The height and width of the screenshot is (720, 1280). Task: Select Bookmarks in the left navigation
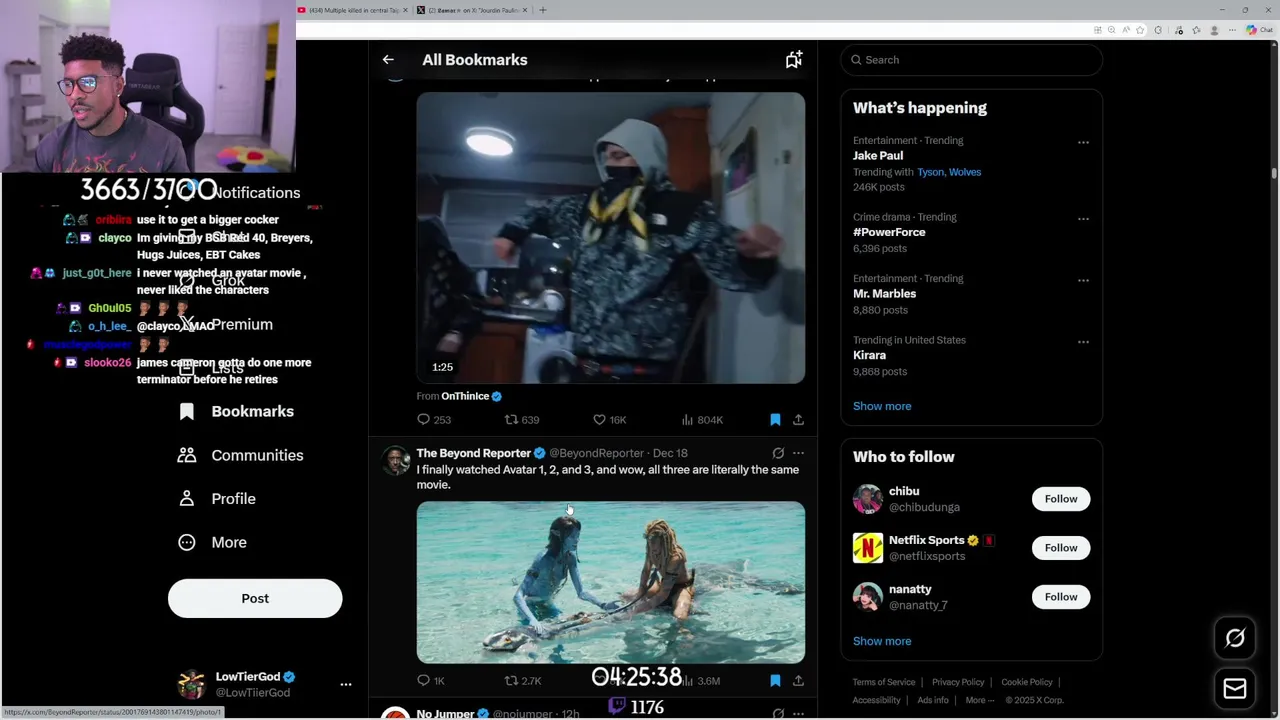coord(236,411)
